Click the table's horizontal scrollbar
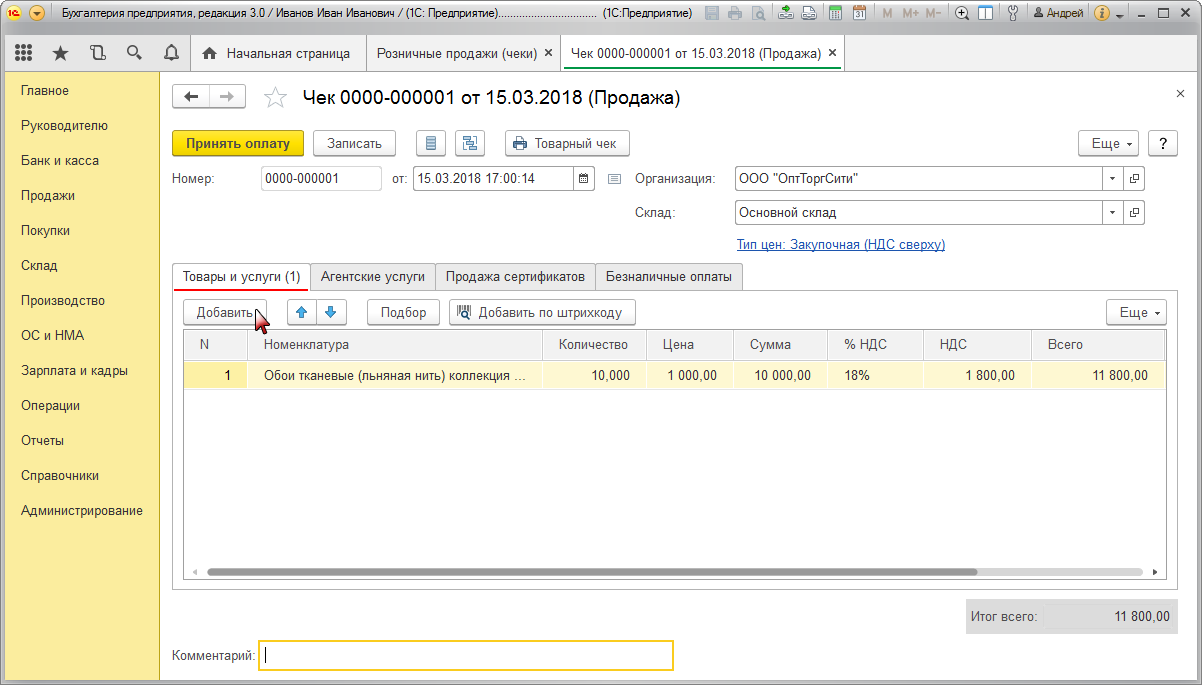Viewport: 1202px width, 685px height. [590, 572]
